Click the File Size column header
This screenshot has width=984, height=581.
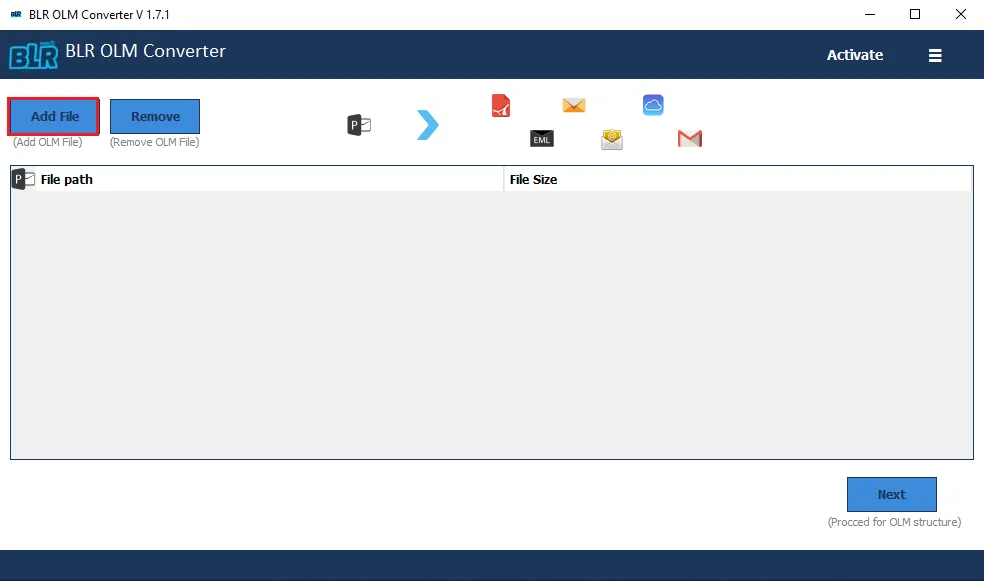533,179
